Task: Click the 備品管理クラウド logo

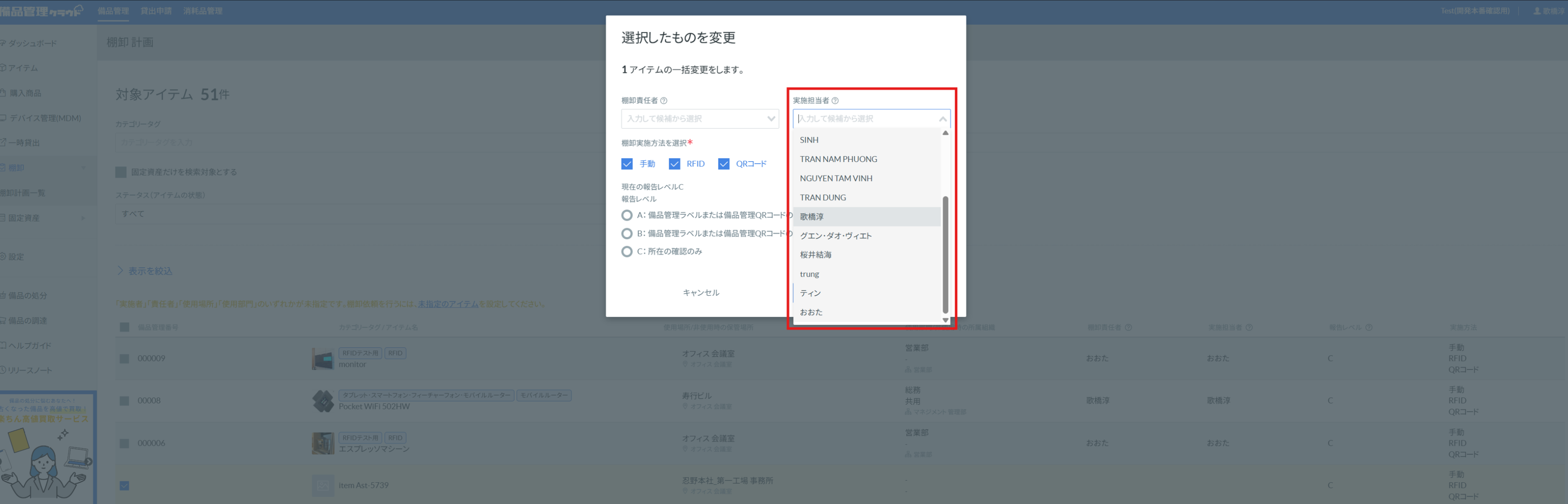Action: [x=41, y=11]
